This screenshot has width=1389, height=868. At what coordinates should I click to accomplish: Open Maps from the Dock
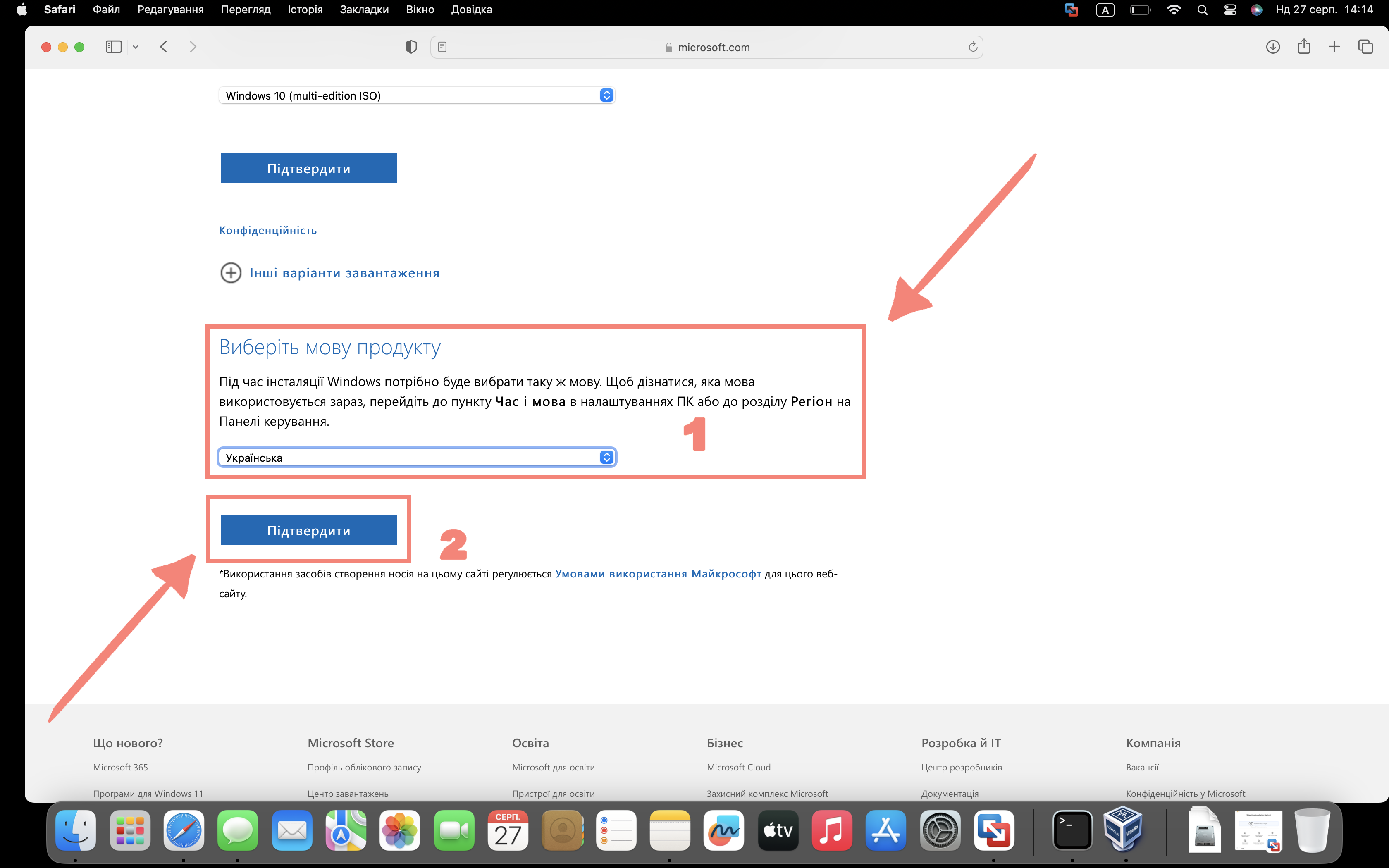point(346,830)
